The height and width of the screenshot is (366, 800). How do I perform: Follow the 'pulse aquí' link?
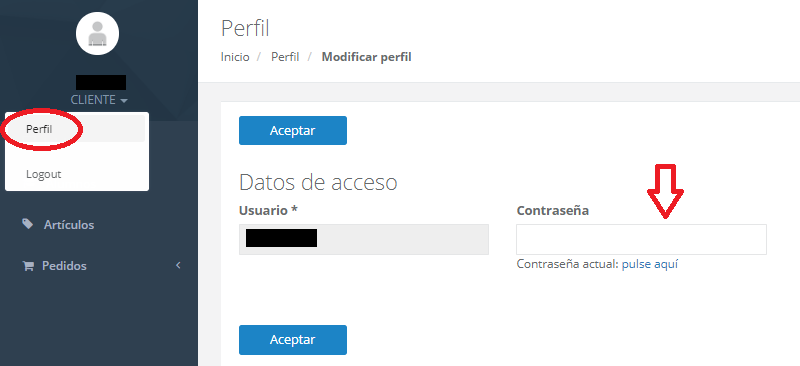pyautogui.click(x=649, y=264)
